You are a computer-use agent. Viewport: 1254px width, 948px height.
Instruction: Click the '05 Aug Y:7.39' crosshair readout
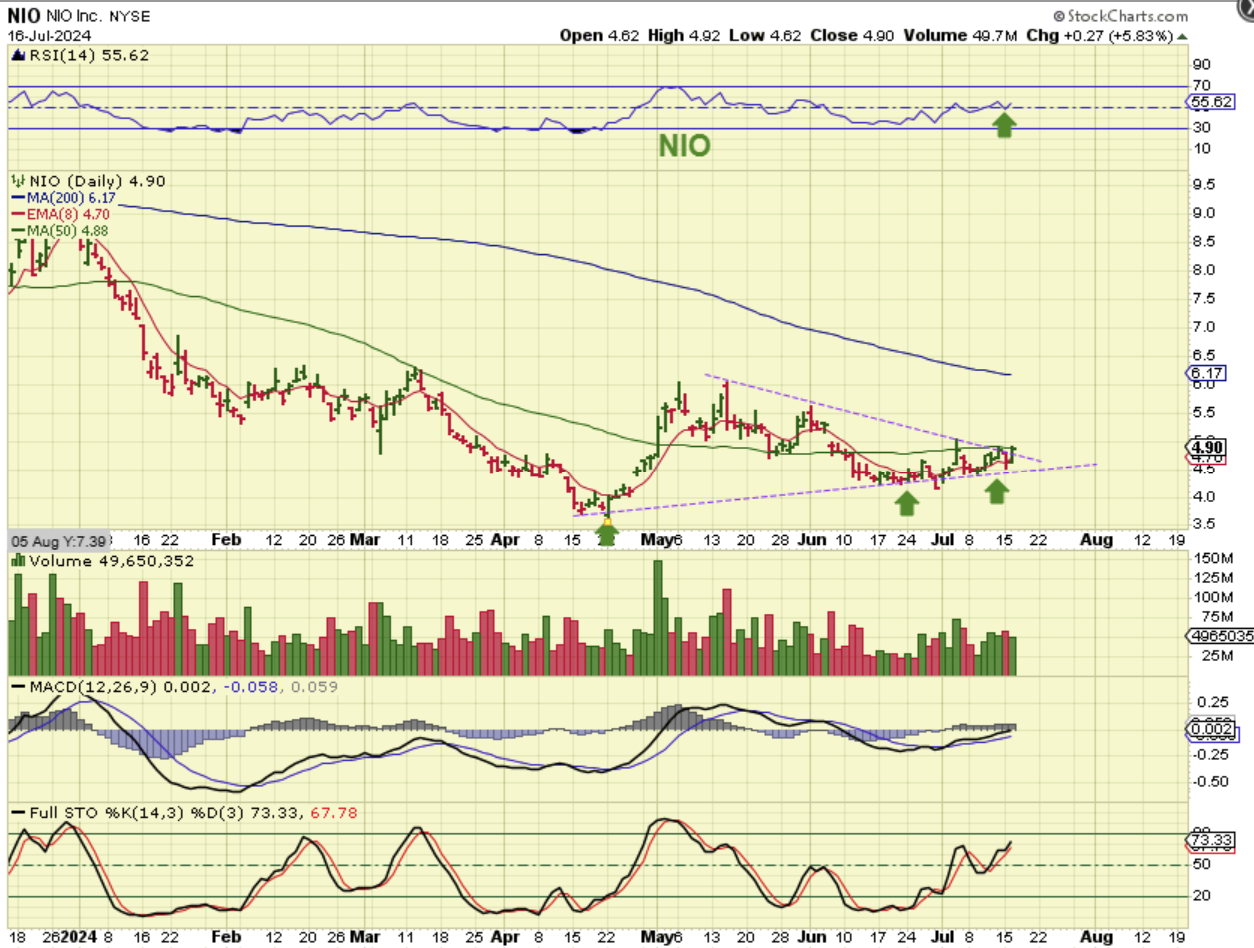(x=57, y=541)
